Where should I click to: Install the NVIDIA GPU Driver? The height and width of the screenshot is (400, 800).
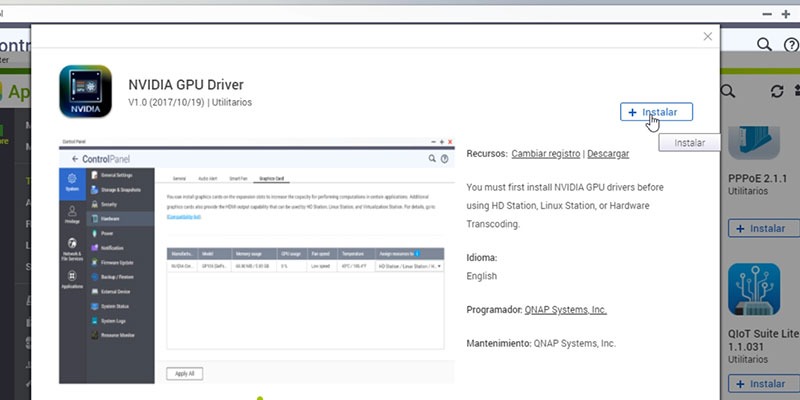click(x=656, y=112)
